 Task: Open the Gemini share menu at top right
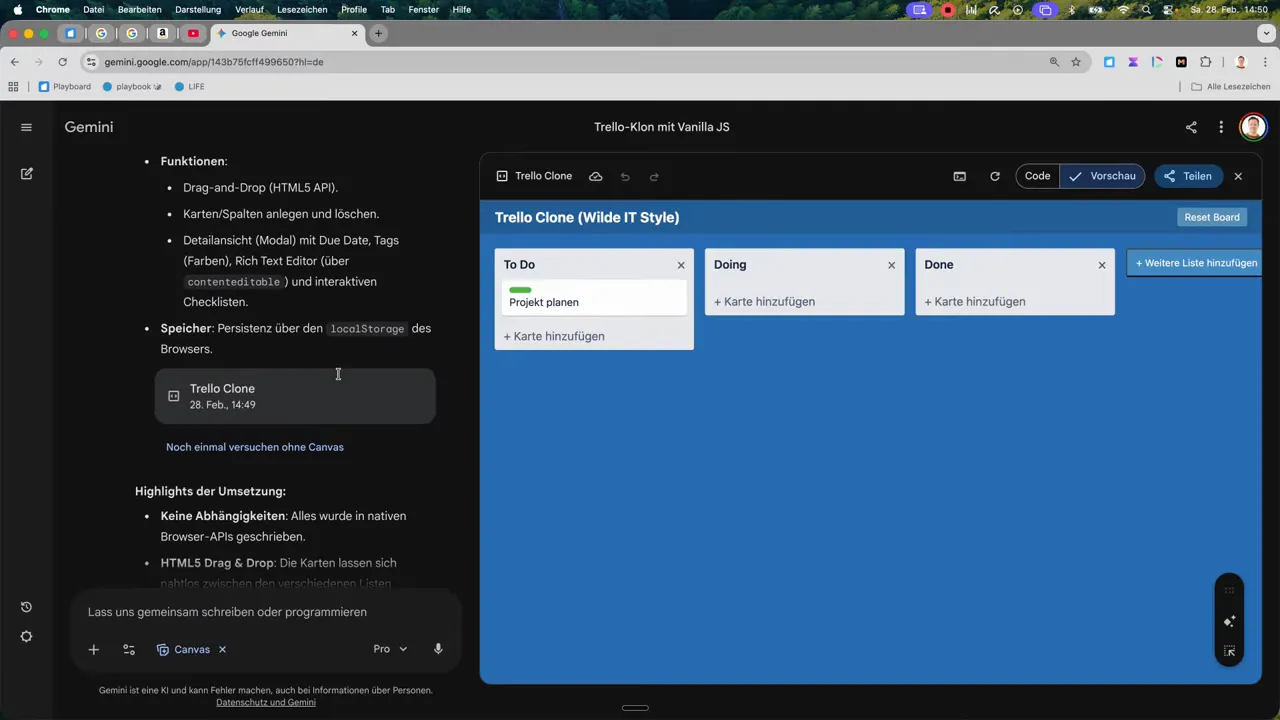click(1191, 127)
